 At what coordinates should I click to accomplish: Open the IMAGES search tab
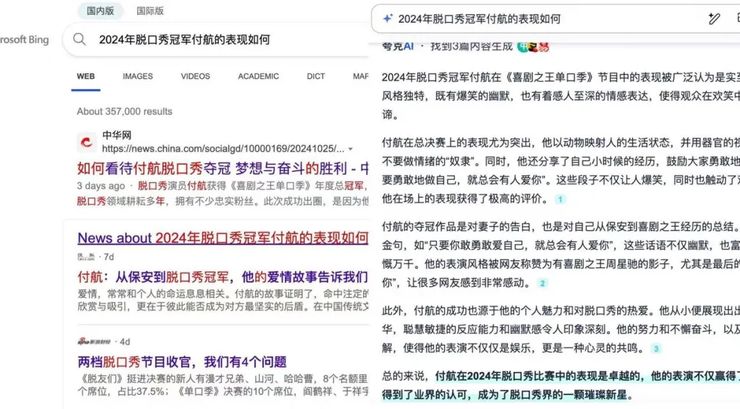point(138,76)
